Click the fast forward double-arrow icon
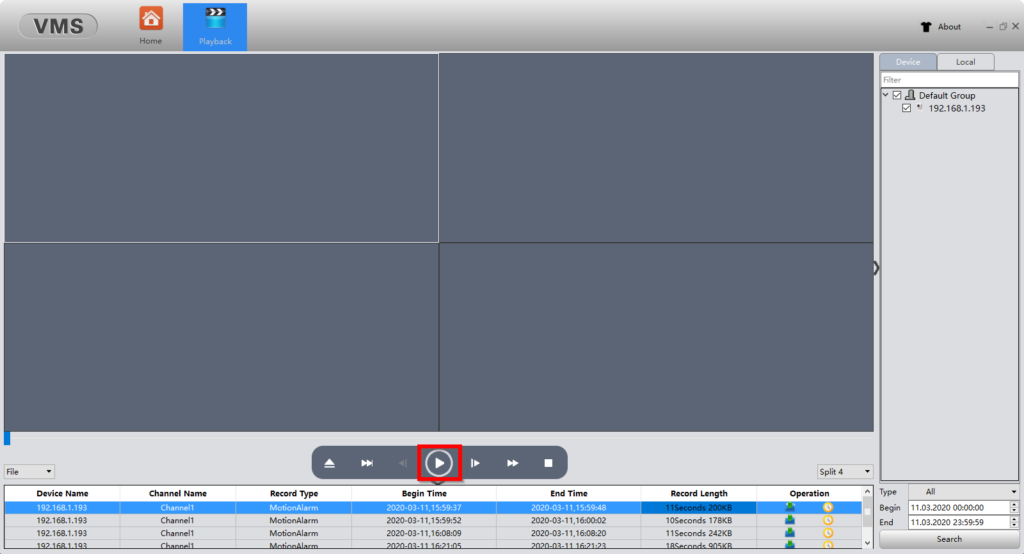 (x=512, y=463)
